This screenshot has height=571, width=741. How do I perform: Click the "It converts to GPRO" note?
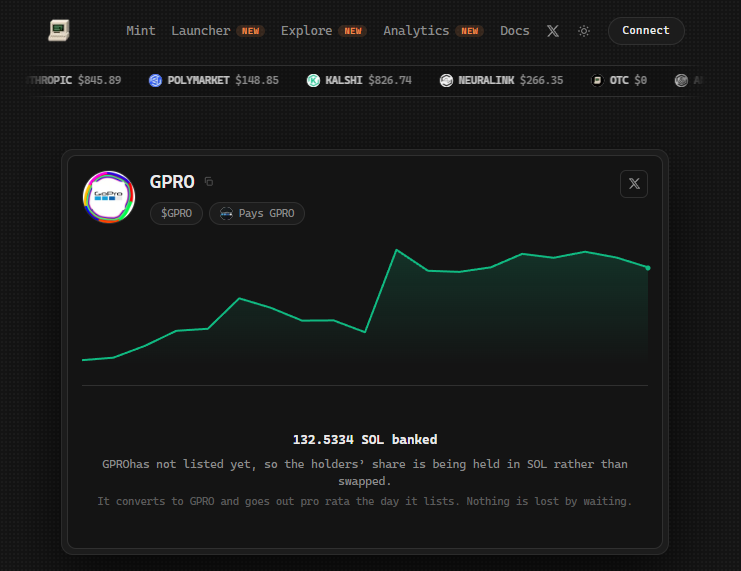[x=365, y=501]
